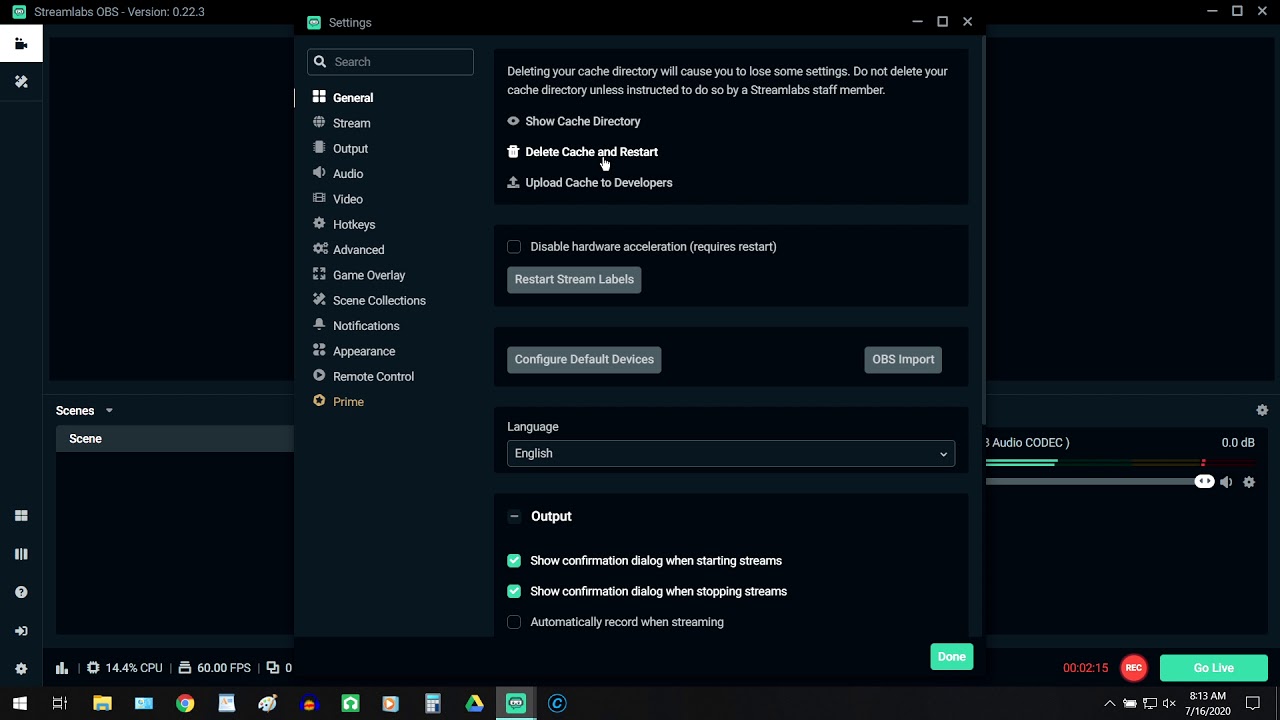Click search magnifier icon in Settings
Screen dimensions: 1280x720
tap(320, 62)
